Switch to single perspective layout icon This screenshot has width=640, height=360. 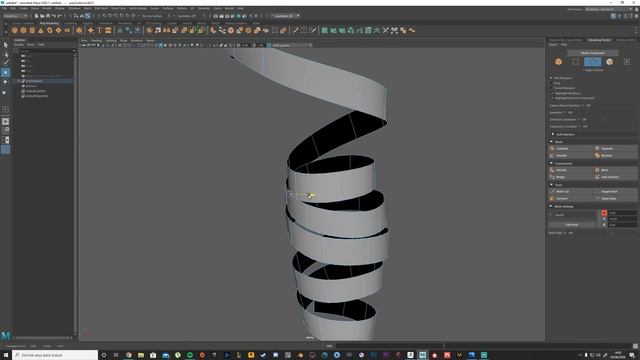[6, 122]
